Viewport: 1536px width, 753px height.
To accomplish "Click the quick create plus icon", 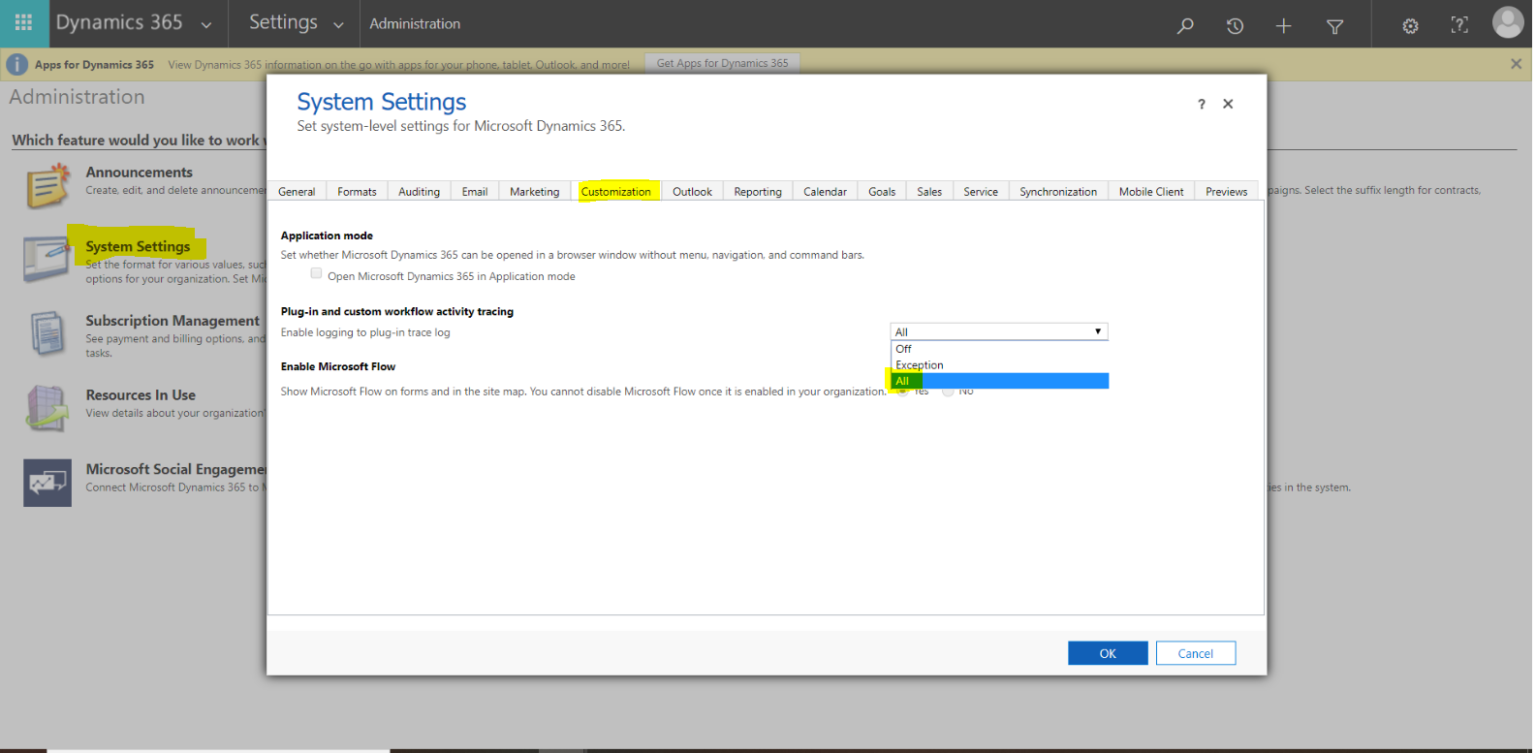I will pyautogui.click(x=1283, y=26).
